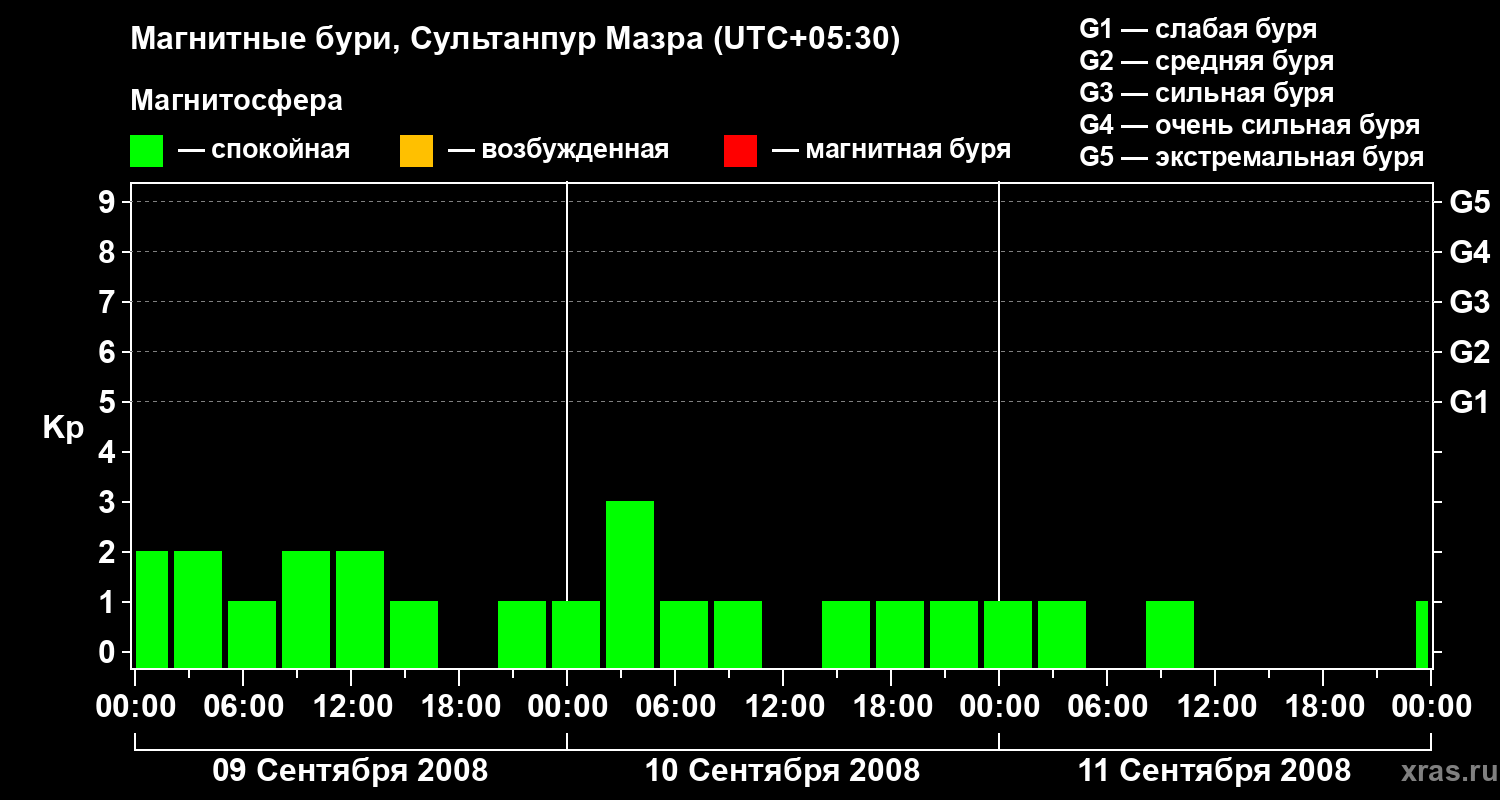The height and width of the screenshot is (800, 1500).
Task: Click the thin sliver bar at the chart's right edge
Action: 1422,634
